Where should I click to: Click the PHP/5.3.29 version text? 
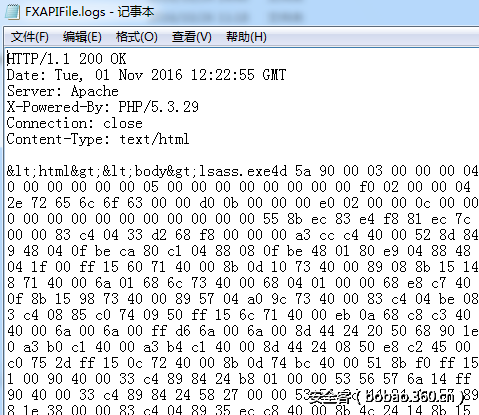point(159,107)
